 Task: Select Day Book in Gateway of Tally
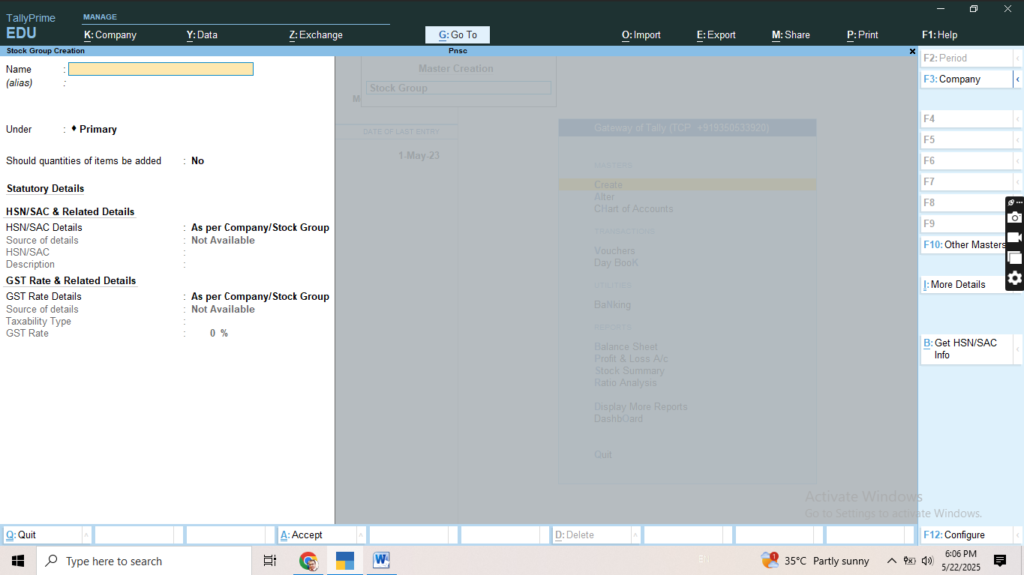[x=616, y=263]
